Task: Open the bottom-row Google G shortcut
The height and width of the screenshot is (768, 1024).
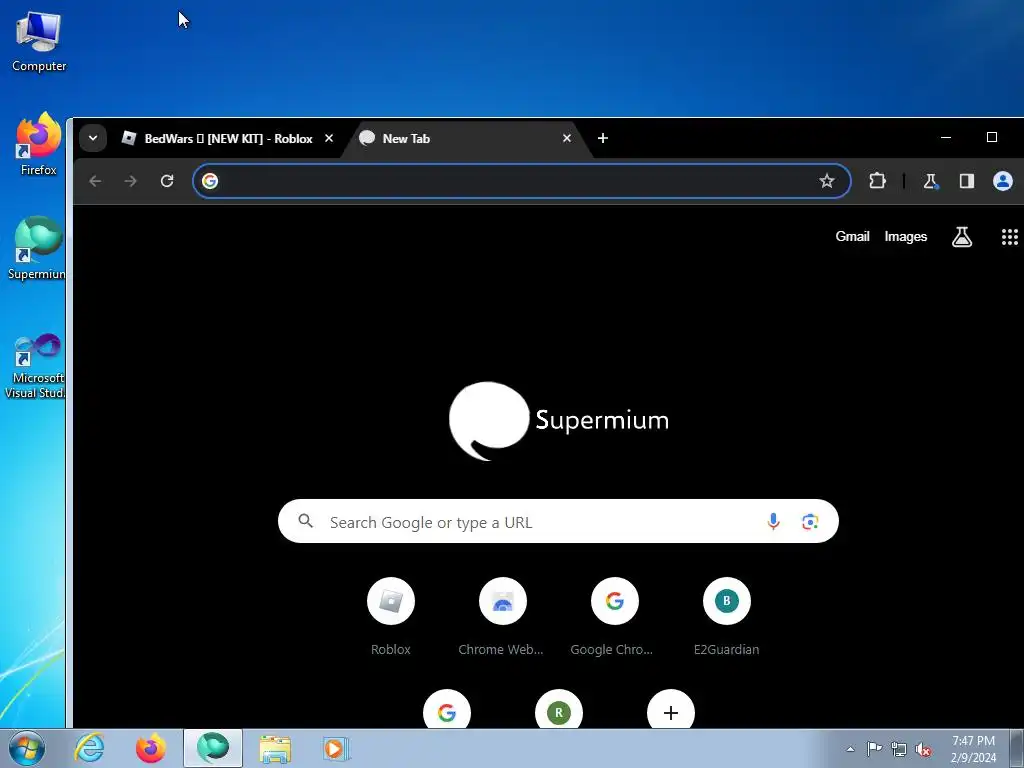Action: coord(447,711)
